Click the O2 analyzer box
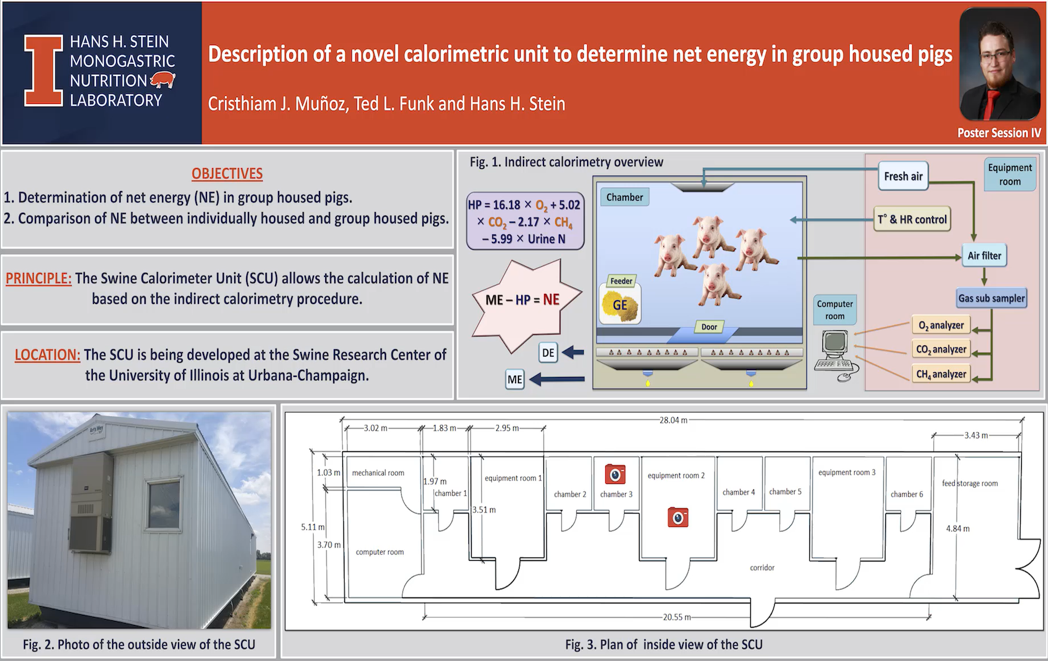This screenshot has height=661, width=1048. tap(941, 325)
